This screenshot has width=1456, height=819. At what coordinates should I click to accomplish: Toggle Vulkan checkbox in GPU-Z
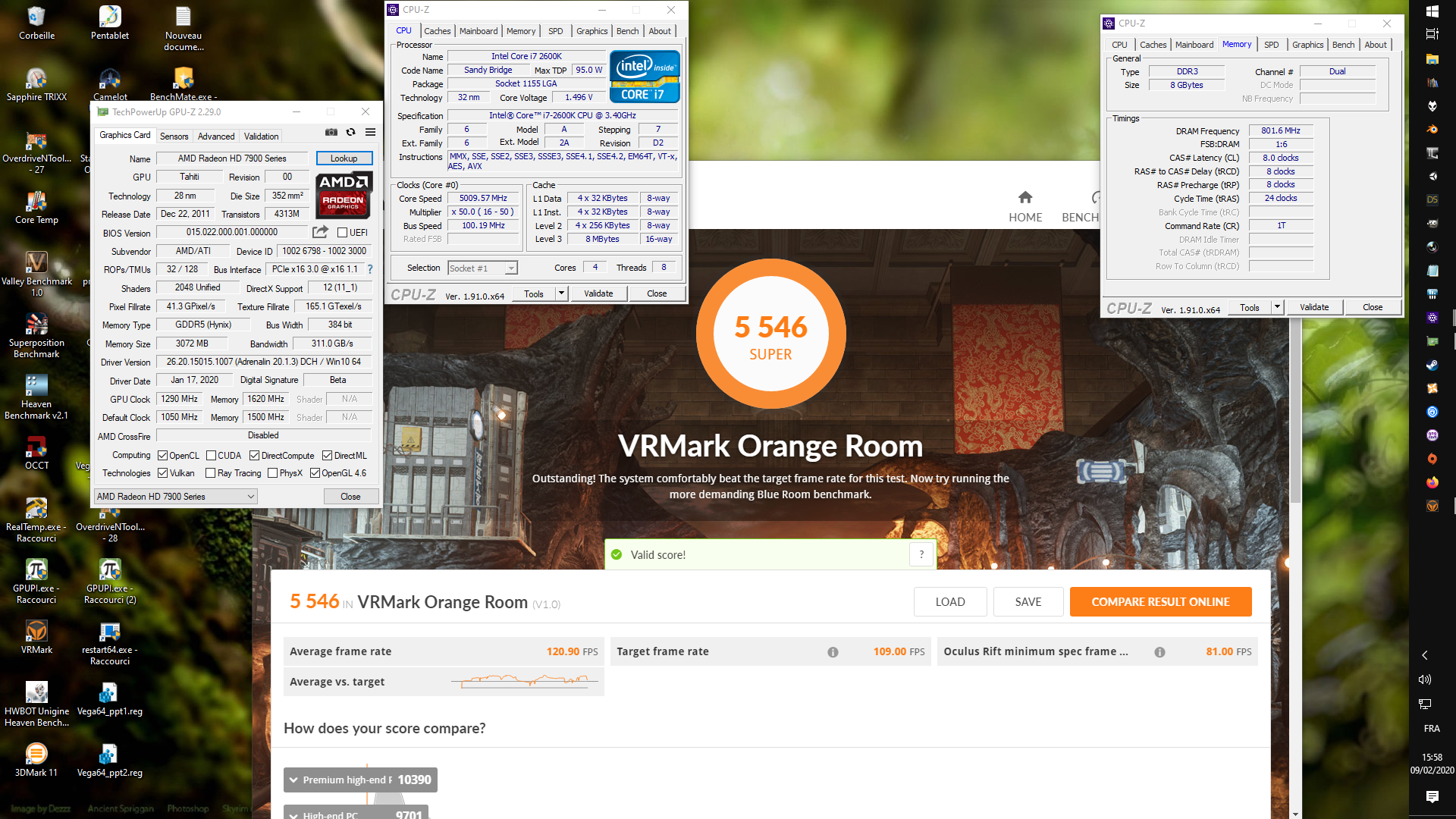click(162, 473)
